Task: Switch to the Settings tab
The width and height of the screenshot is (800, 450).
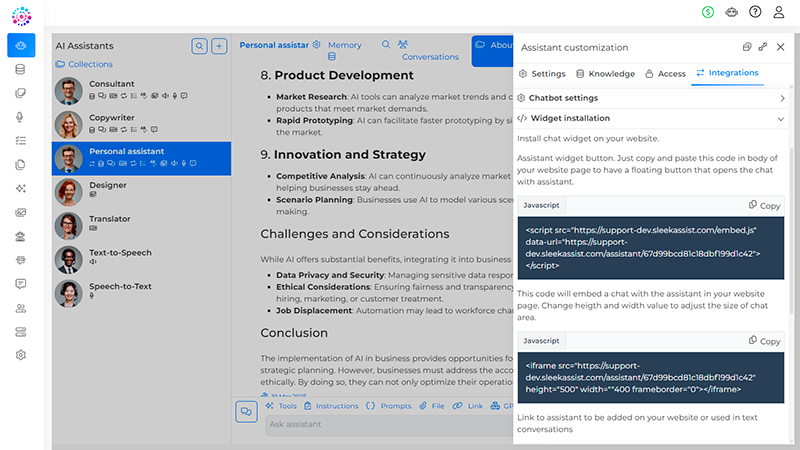Action: pyautogui.click(x=542, y=73)
